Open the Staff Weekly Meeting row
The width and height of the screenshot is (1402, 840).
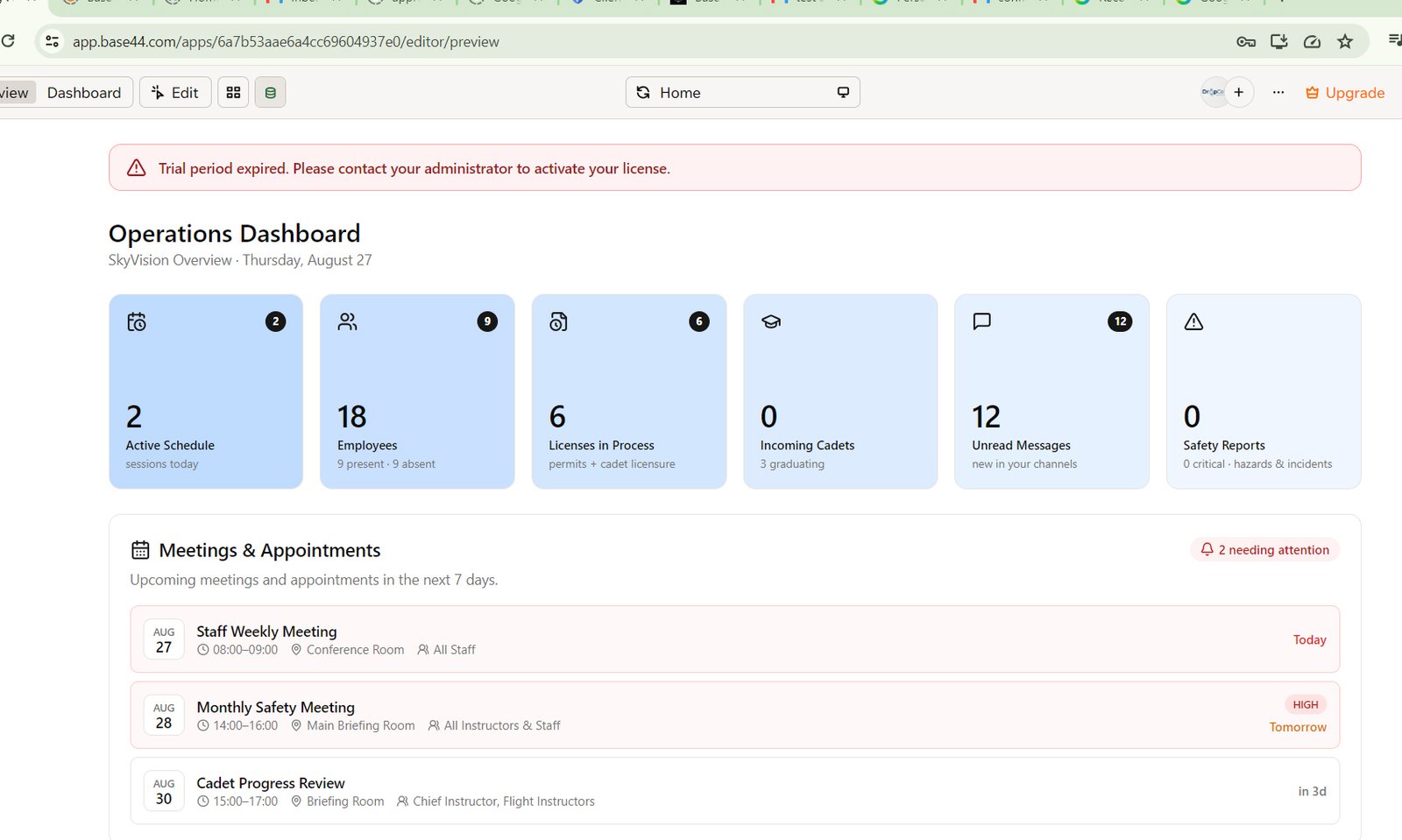pos(735,639)
